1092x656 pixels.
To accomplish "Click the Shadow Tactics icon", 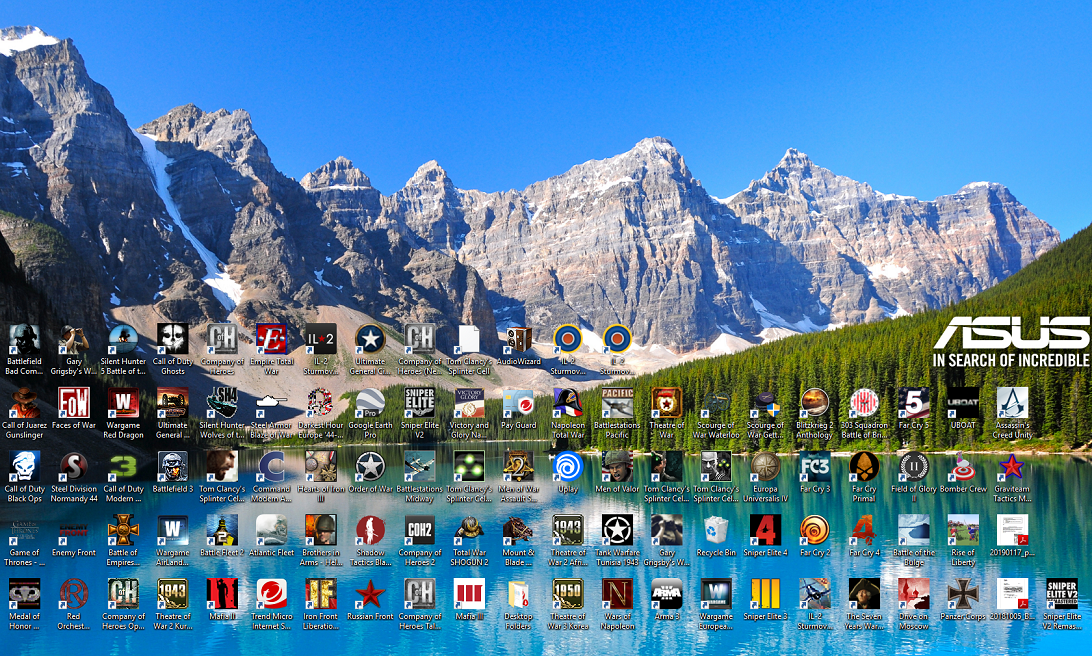I will 370,531.
